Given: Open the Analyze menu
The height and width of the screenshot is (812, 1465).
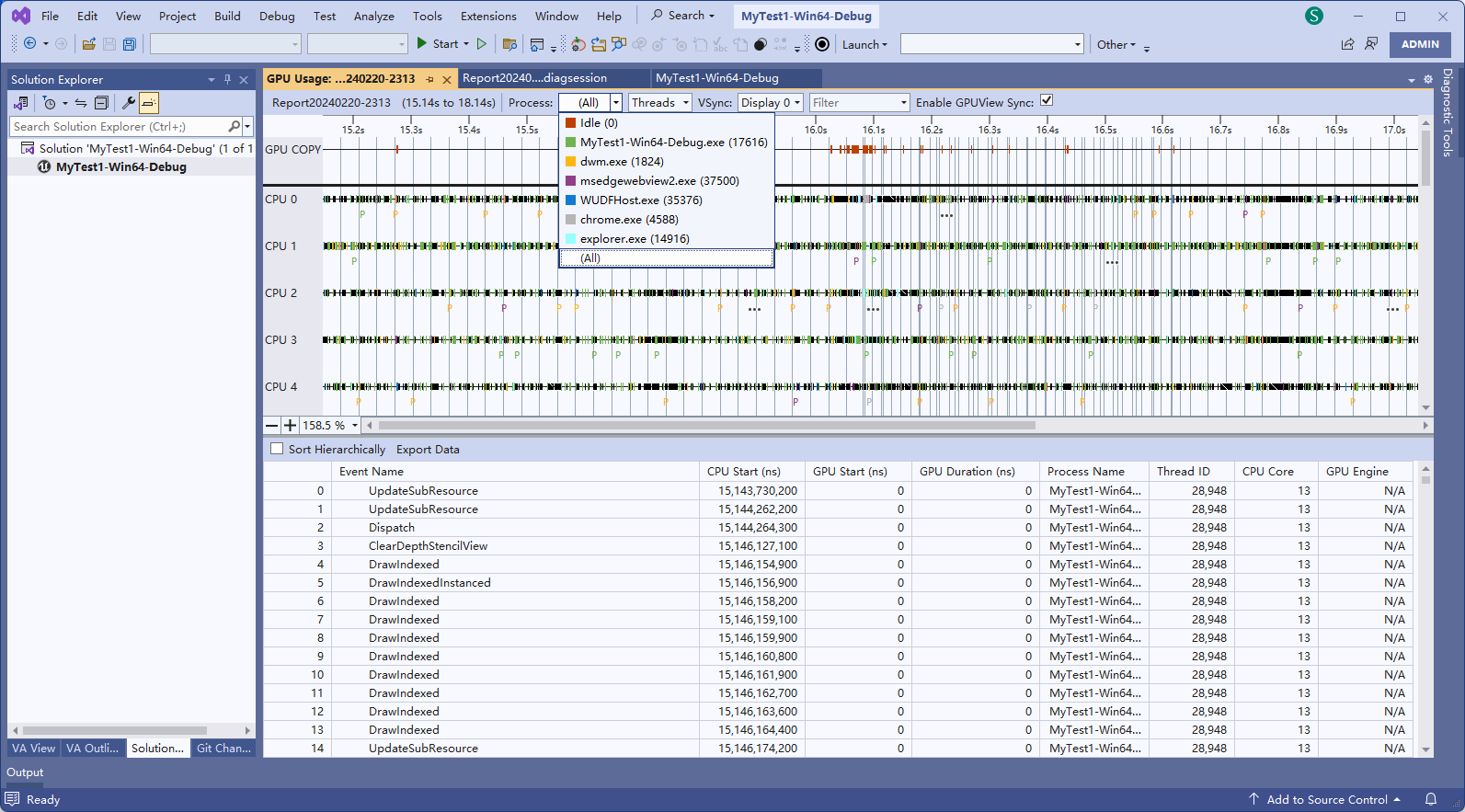Looking at the screenshot, I should (x=373, y=16).
